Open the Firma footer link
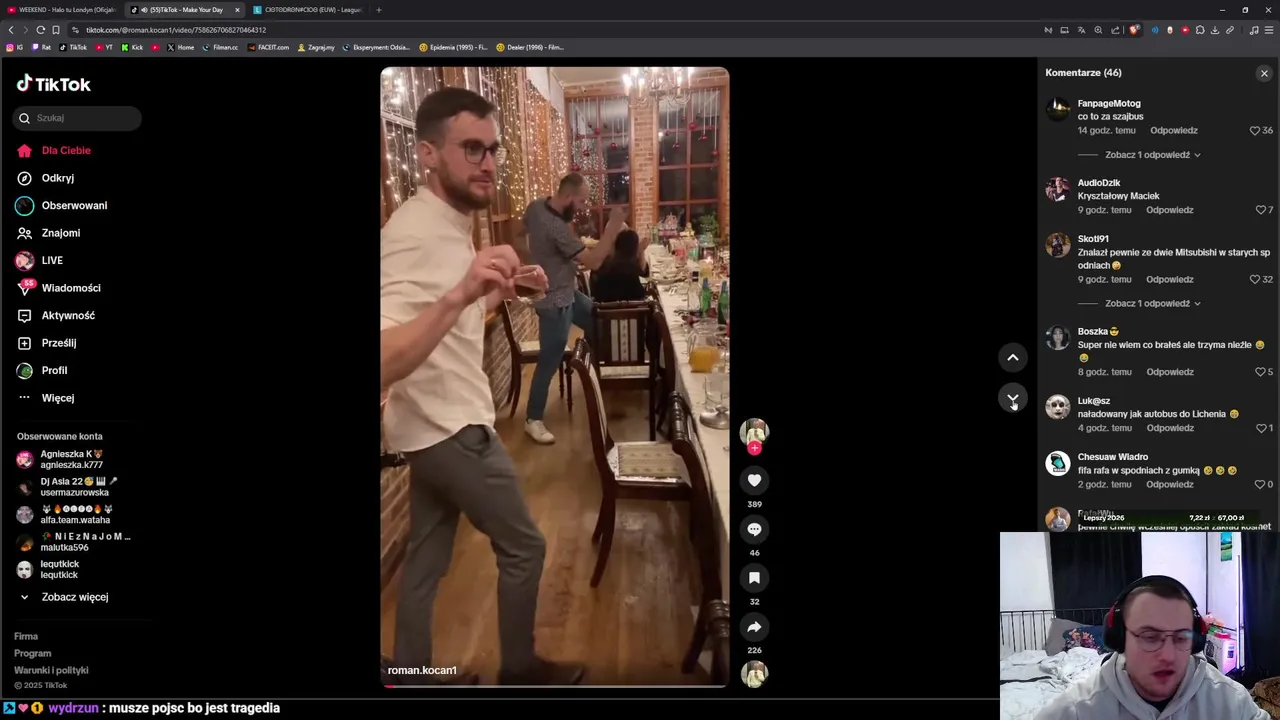Viewport: 1280px width, 720px height. (x=26, y=636)
